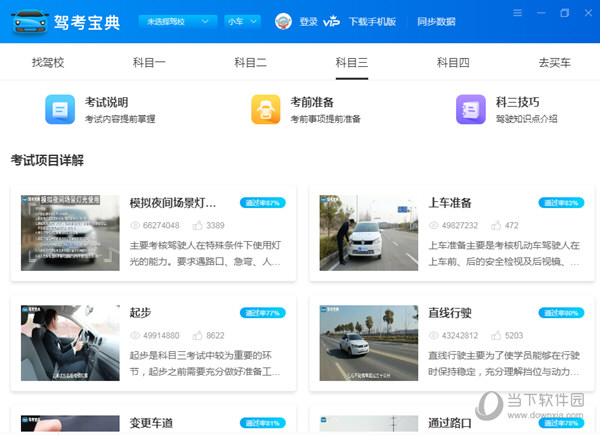Click the 考前事项提前准备 subtitle text
This screenshot has height=435, width=600.
(x=325, y=119)
